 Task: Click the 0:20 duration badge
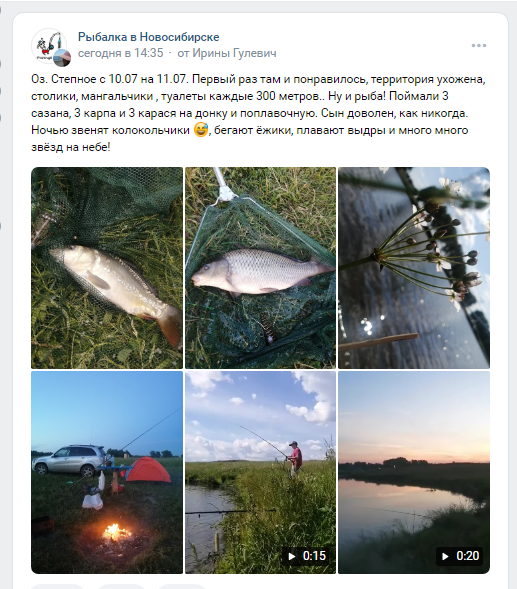coord(459,556)
